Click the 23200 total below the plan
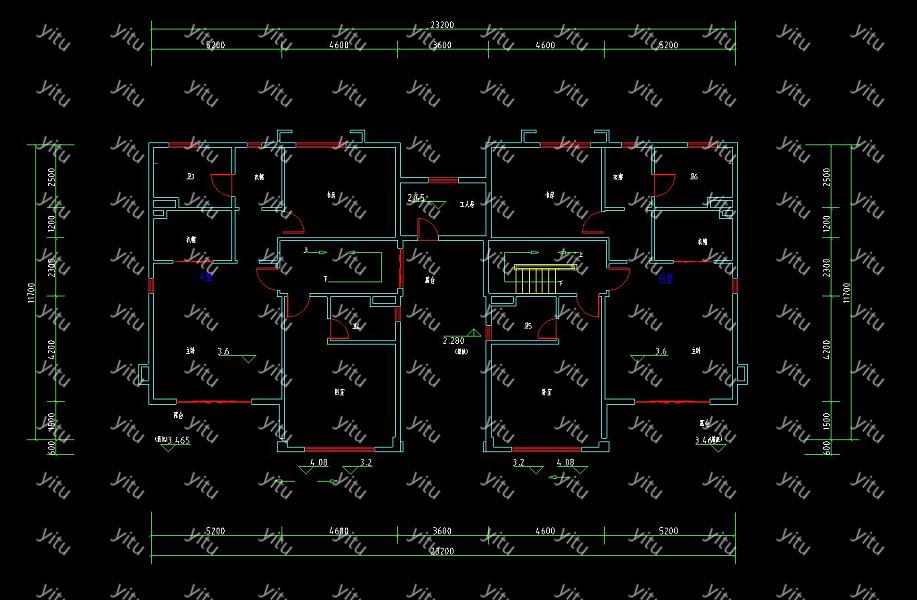The height and width of the screenshot is (600, 917). pyautogui.click(x=442, y=551)
